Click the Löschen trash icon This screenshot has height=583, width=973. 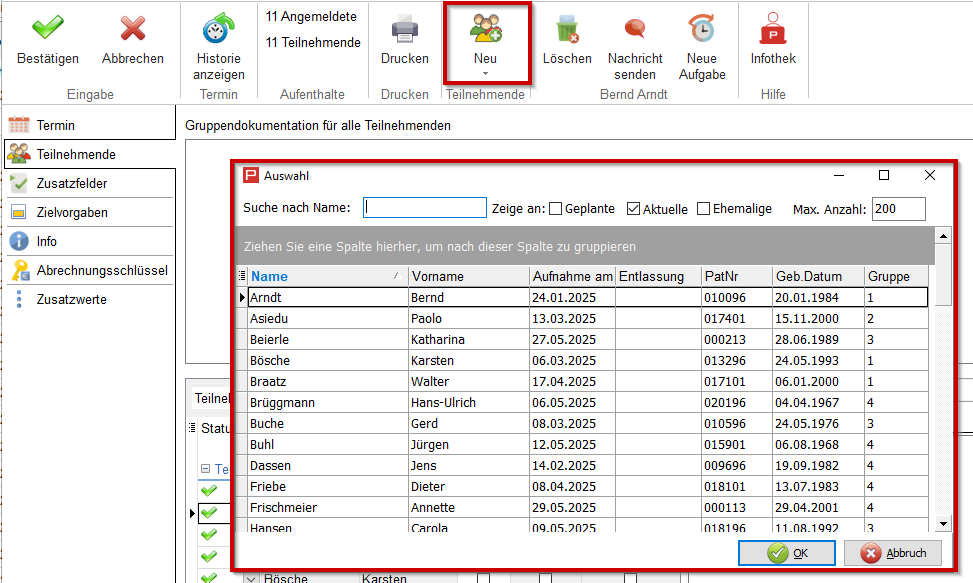pyautogui.click(x=567, y=30)
